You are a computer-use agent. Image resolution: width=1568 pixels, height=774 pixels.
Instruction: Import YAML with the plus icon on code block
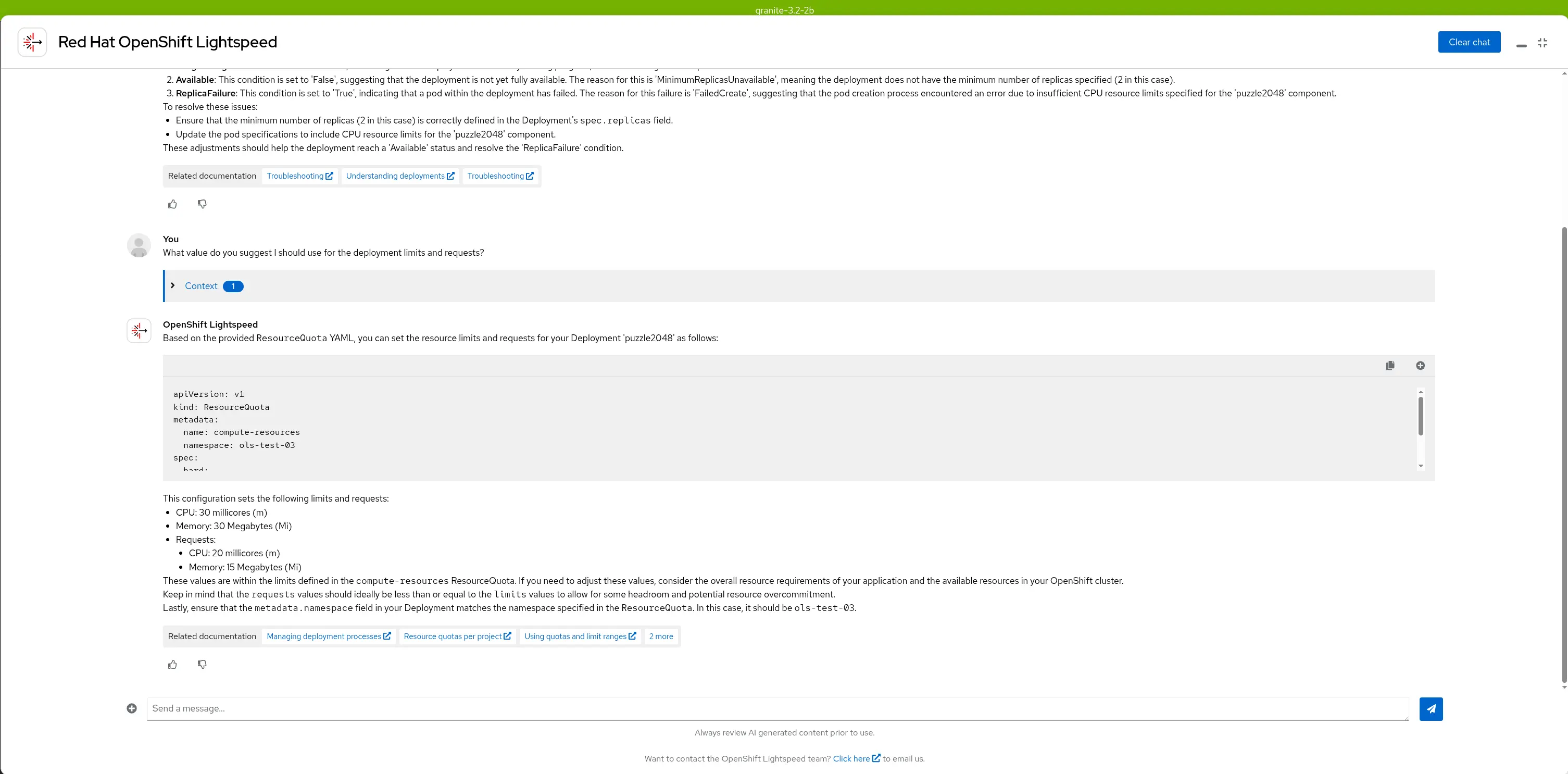(x=1420, y=365)
